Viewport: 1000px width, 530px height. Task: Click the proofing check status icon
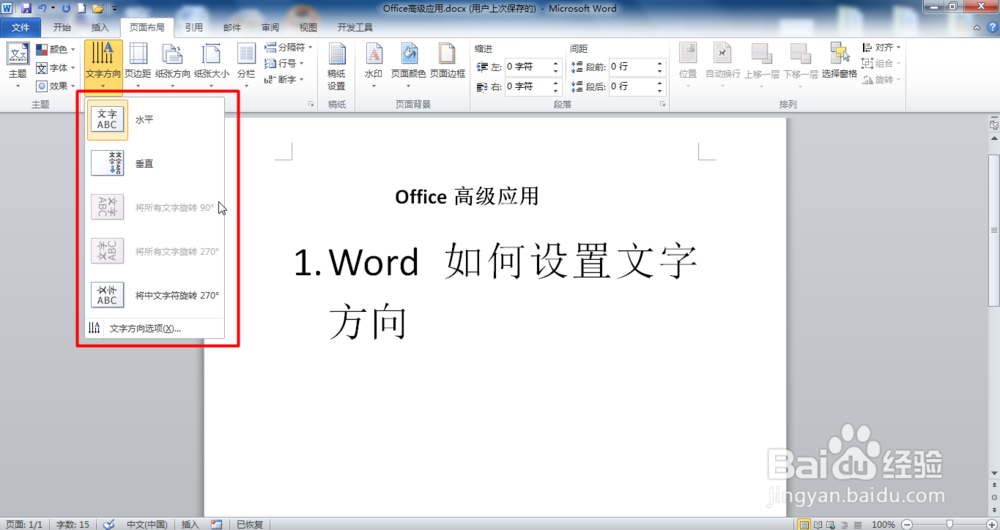pos(109,524)
